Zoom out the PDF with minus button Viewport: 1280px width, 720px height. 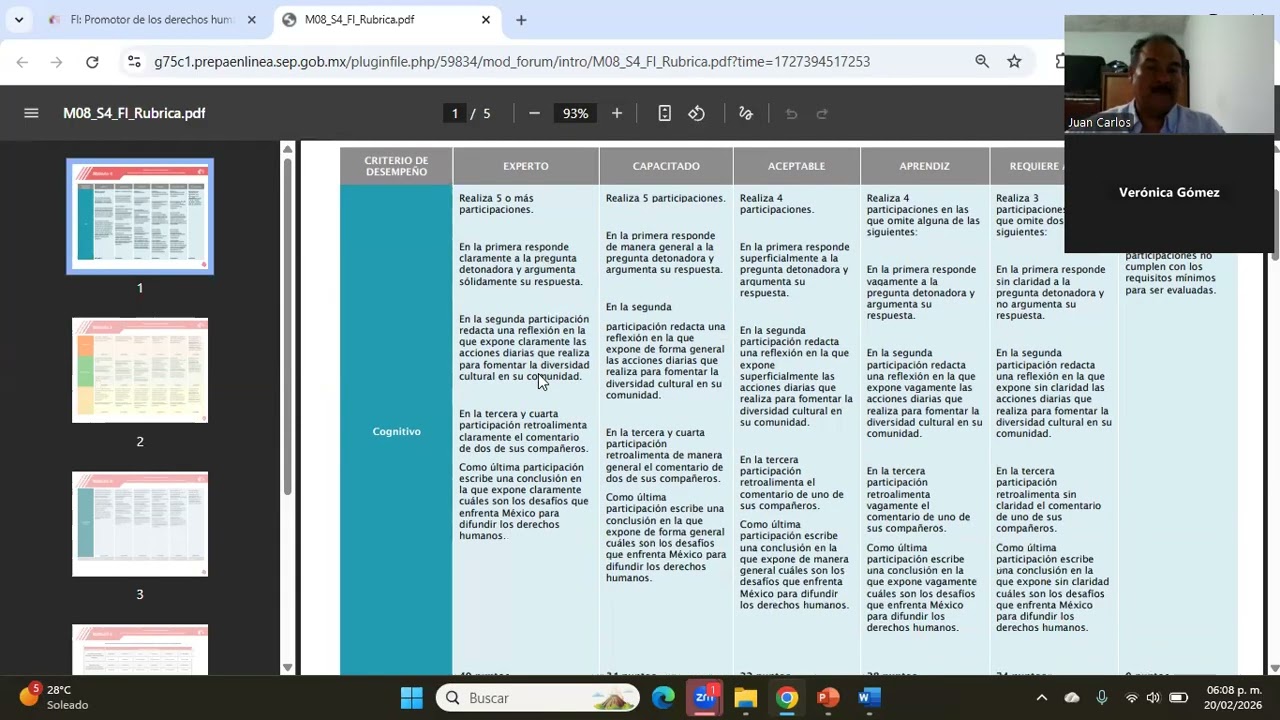534,113
